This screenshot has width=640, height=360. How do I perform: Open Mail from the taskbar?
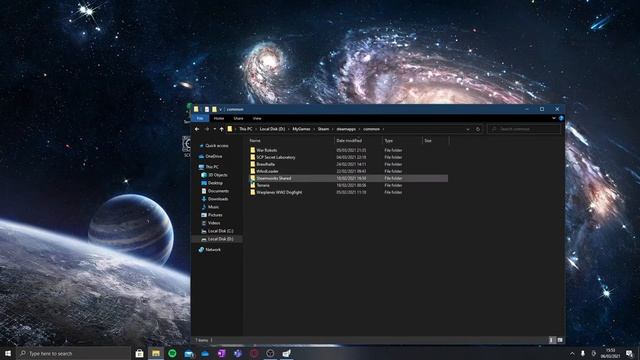(189, 353)
